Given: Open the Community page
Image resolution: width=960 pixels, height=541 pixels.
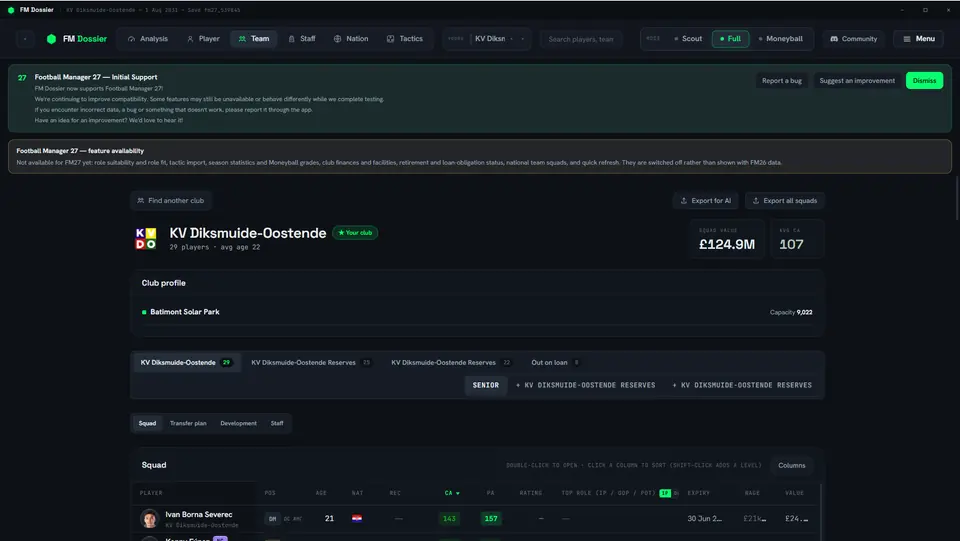Looking at the screenshot, I should [853, 39].
